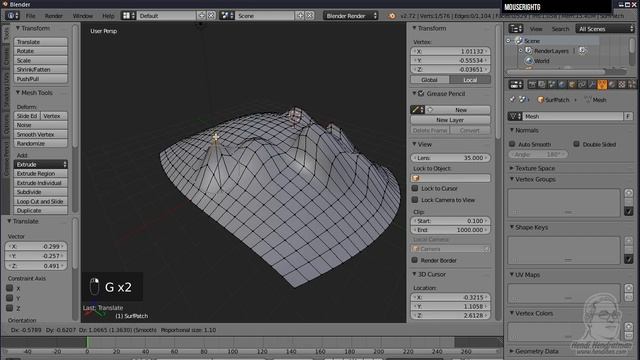This screenshot has width=640, height=360.
Task: Toggle the Render Border checkbox
Action: tap(415, 260)
